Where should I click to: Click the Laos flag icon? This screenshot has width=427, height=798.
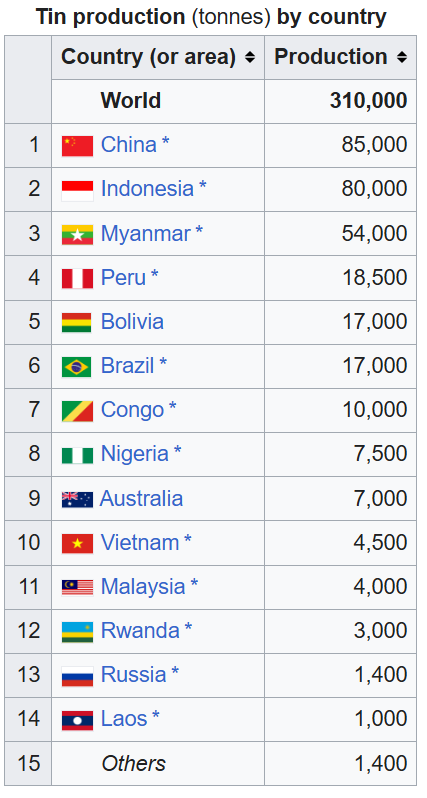tap(77, 720)
